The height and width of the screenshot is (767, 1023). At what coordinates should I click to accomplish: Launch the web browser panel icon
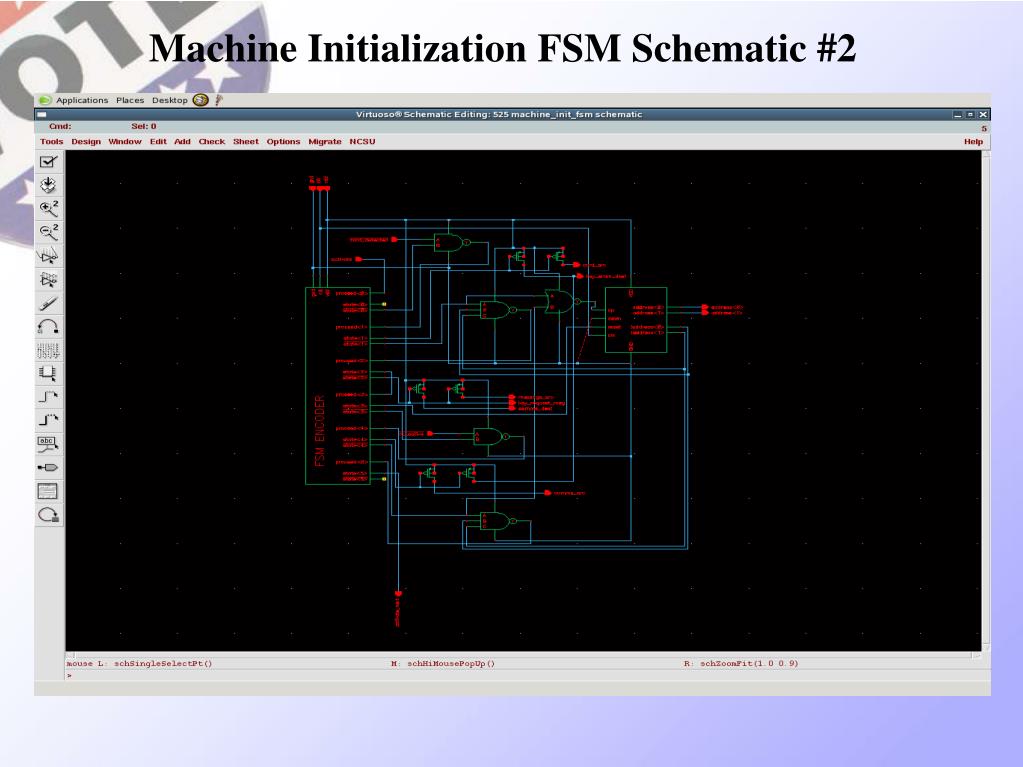[200, 100]
